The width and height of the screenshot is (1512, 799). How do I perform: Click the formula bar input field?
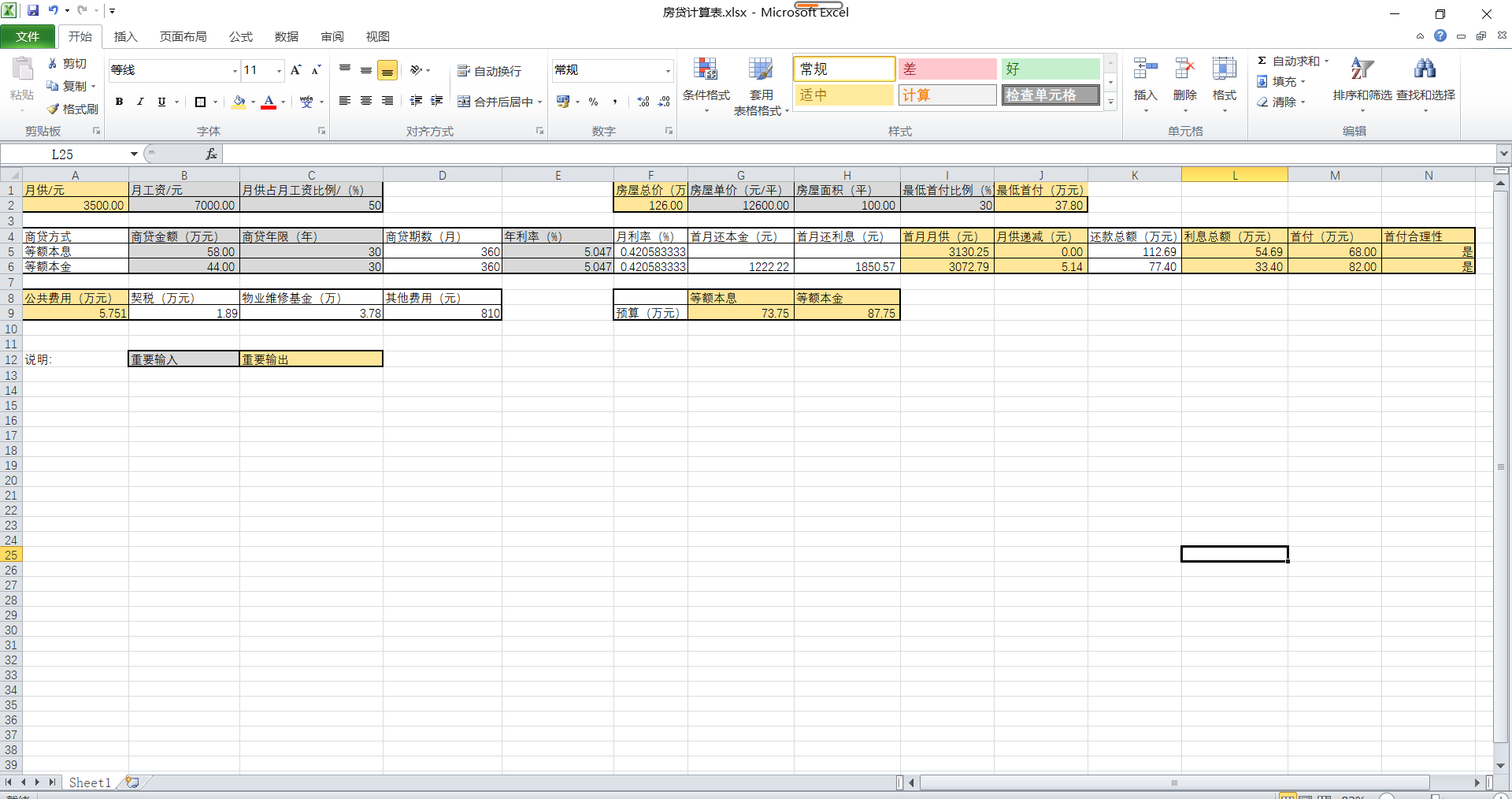tap(858, 154)
